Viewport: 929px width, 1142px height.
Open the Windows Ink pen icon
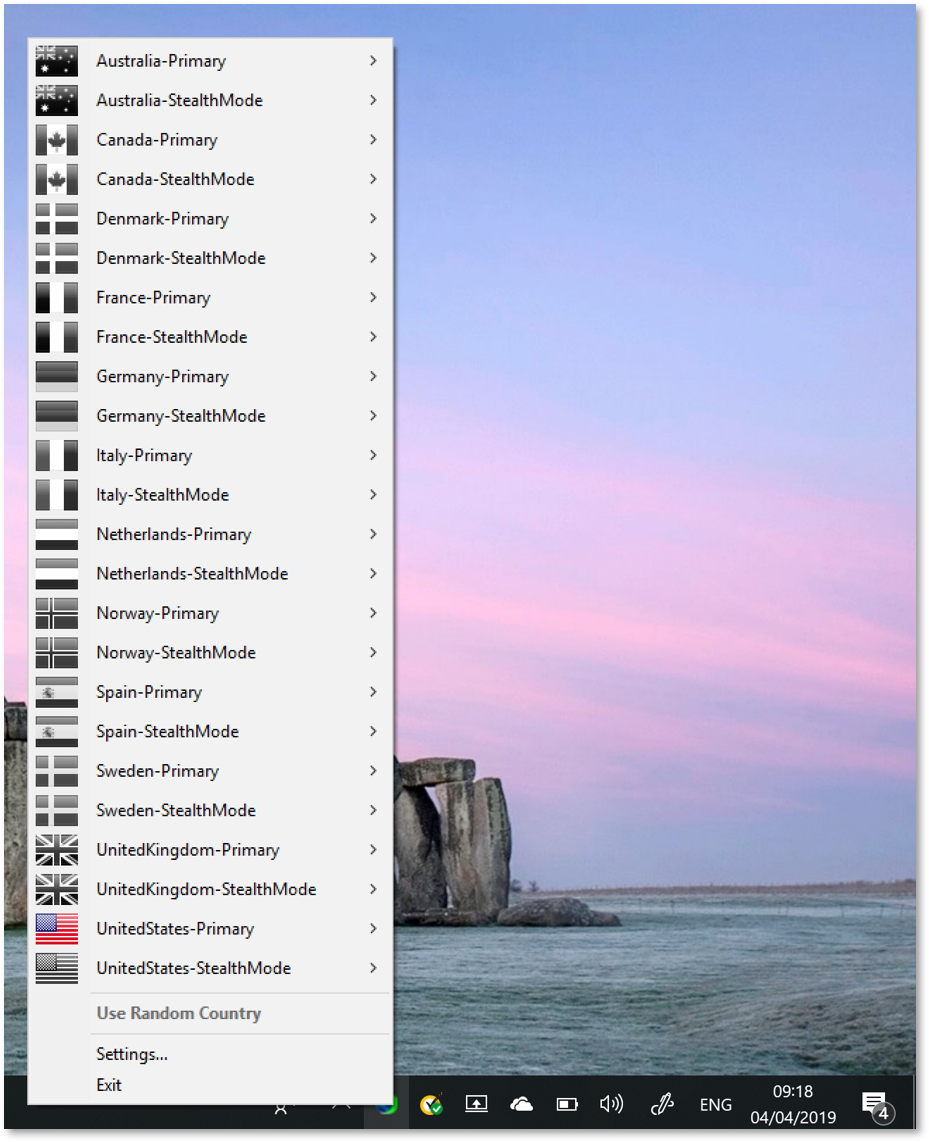662,1104
